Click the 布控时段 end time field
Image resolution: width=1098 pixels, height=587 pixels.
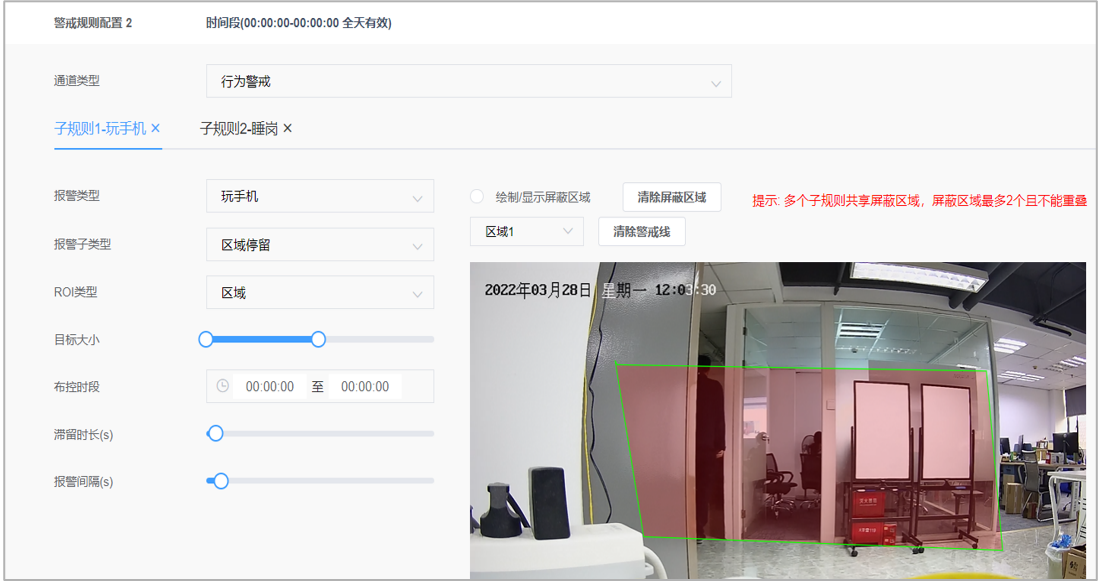[x=365, y=387]
